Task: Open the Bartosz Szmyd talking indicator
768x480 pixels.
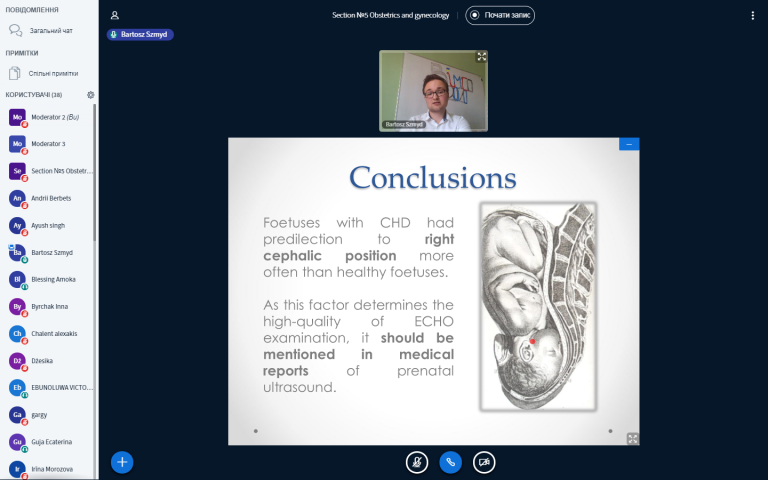Action: (x=140, y=34)
